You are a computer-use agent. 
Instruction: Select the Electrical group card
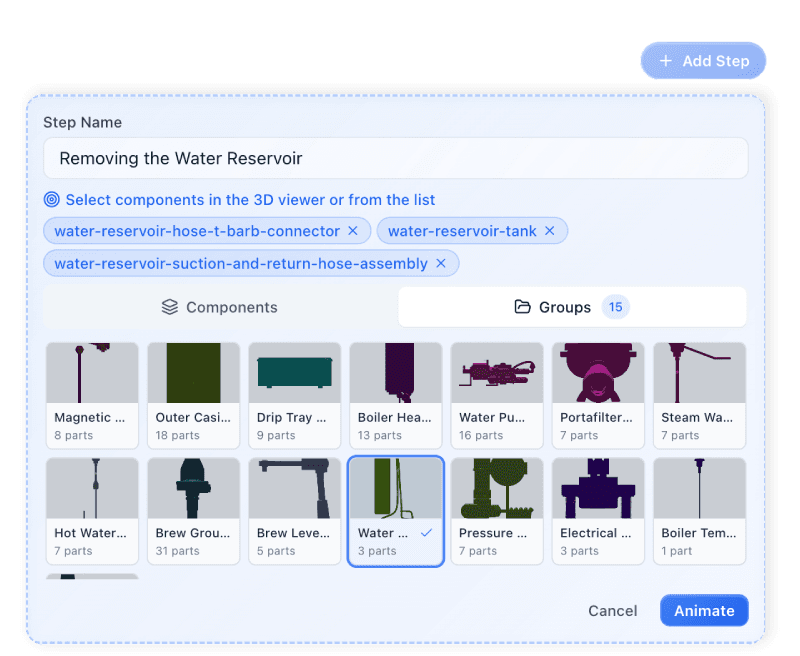click(598, 511)
